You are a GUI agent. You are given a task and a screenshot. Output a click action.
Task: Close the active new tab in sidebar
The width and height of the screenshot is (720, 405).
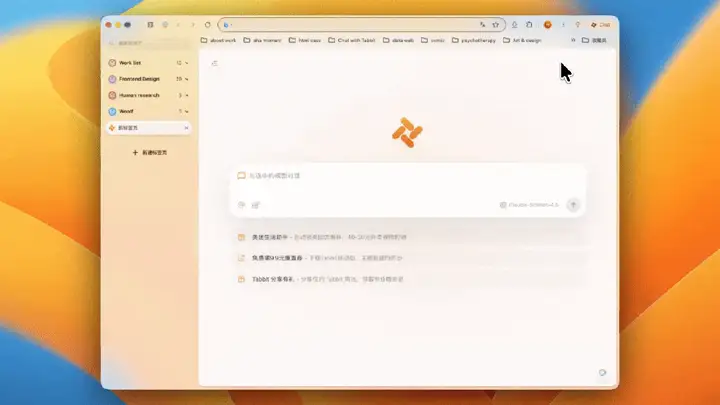pyautogui.click(x=186, y=128)
